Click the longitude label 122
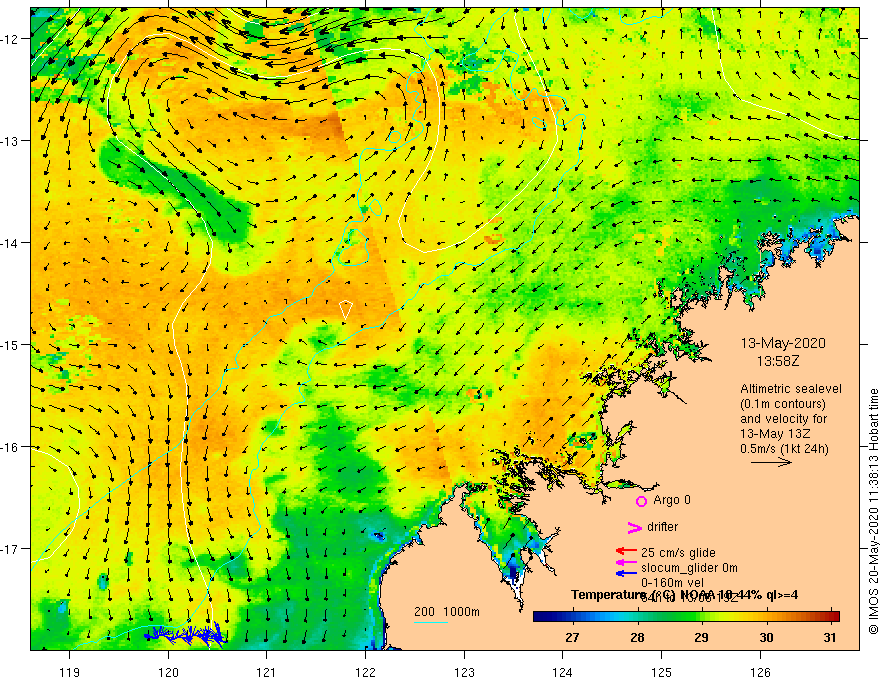This screenshot has height=680, width=880. pos(365,672)
